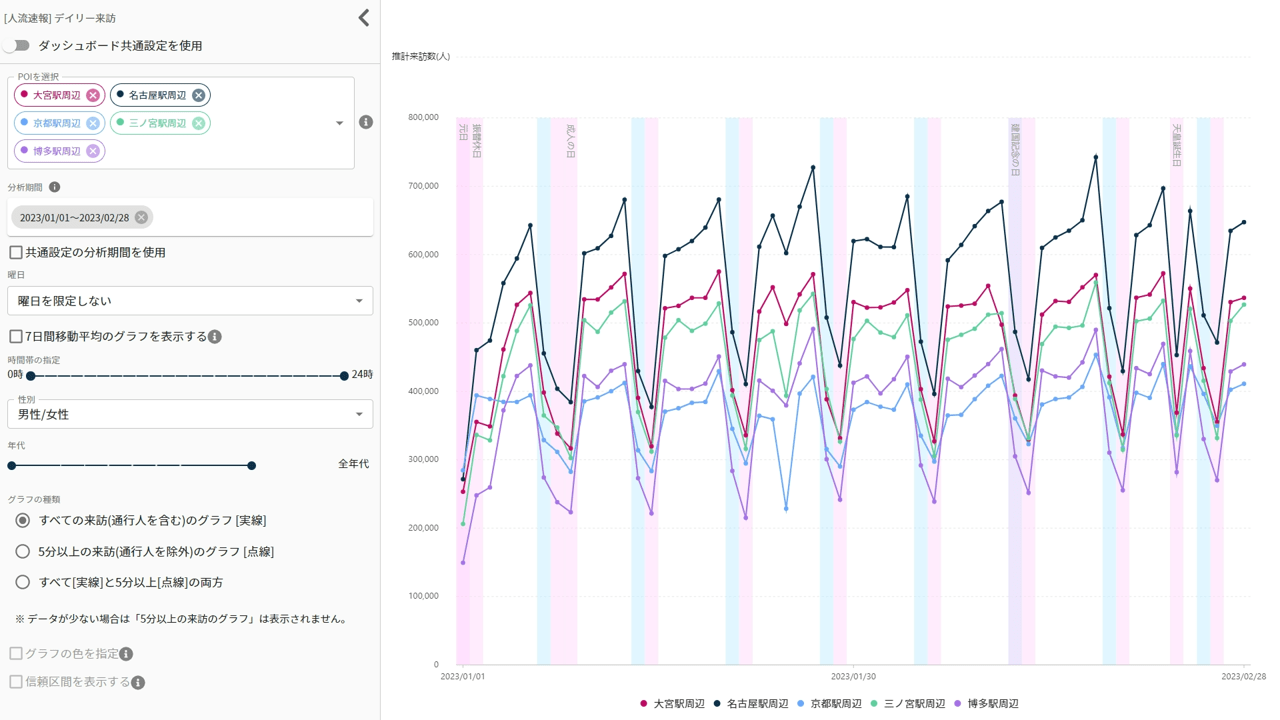Screen dimensions: 1280x720
Task: Click info icon next to 7日間移動平均 option
Action: click(215, 337)
